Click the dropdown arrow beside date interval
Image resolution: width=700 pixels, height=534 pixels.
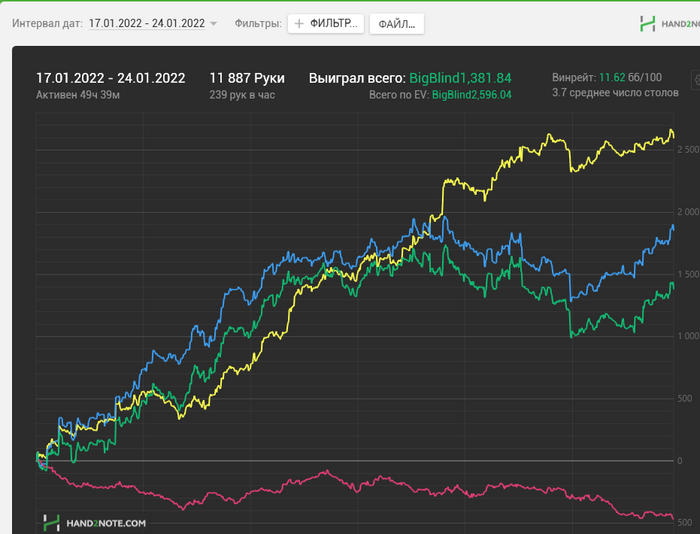213,24
